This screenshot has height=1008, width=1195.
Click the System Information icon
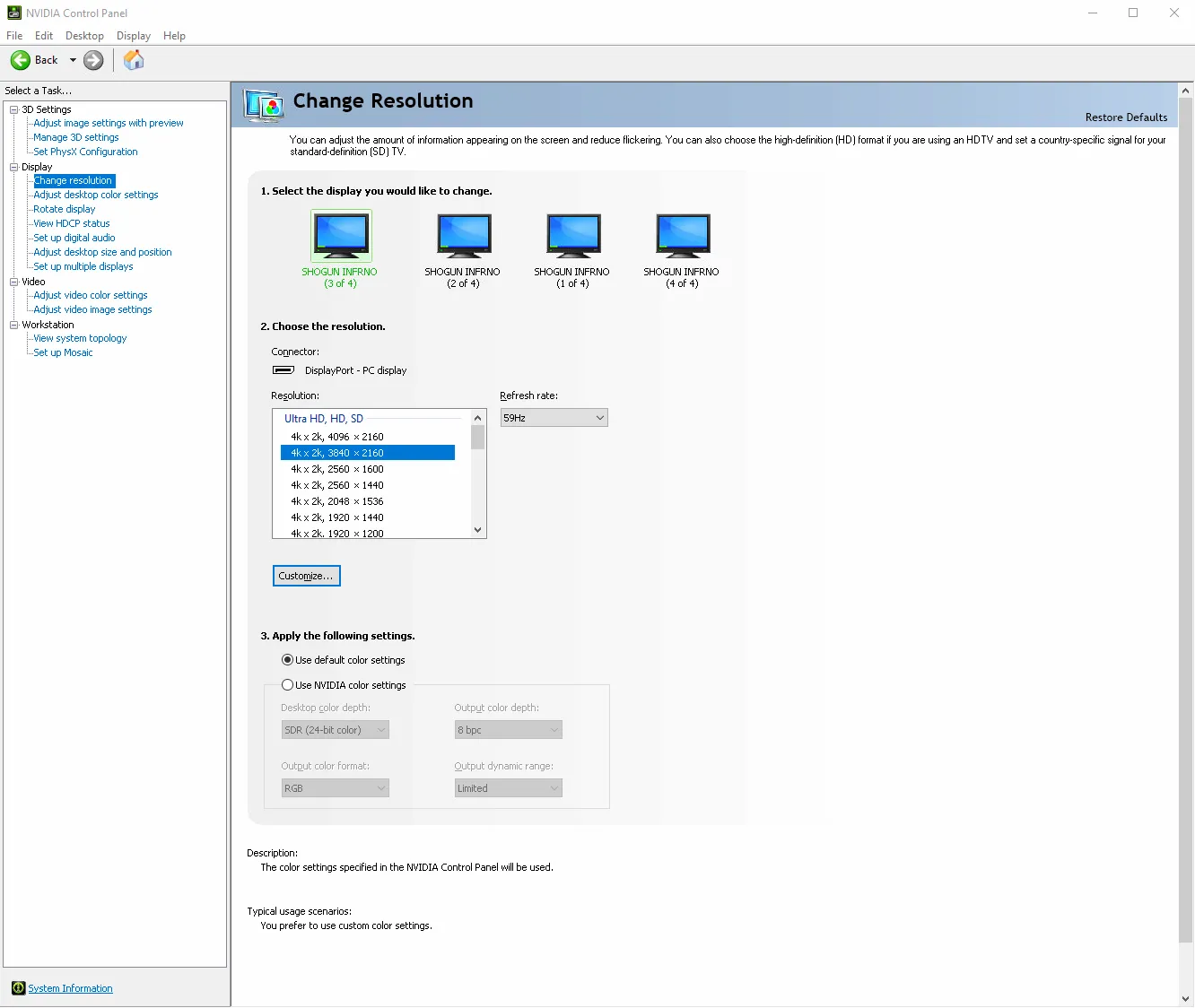pos(18,988)
